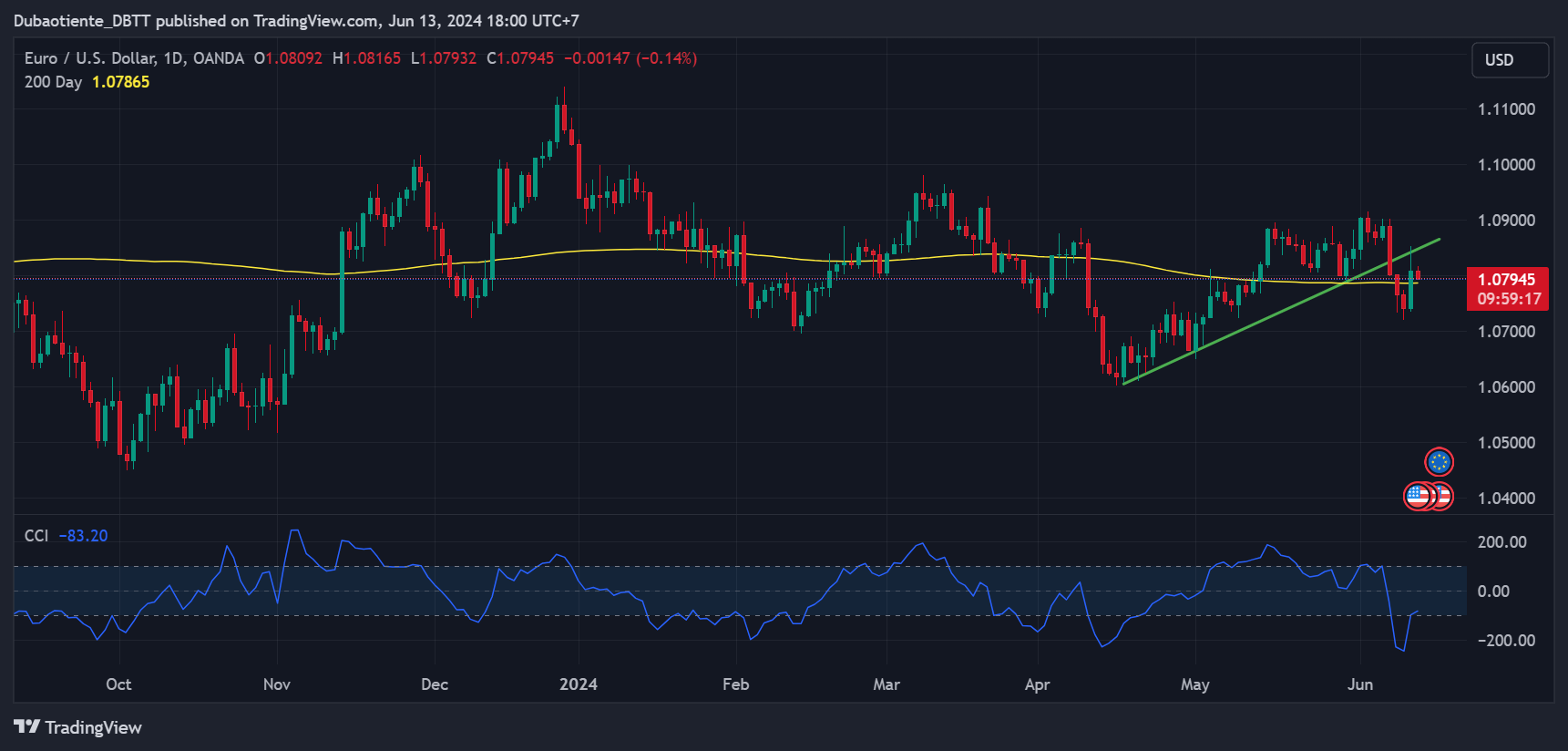Click the high price value 1.08165
This screenshot has width=1568, height=751.
(372, 58)
